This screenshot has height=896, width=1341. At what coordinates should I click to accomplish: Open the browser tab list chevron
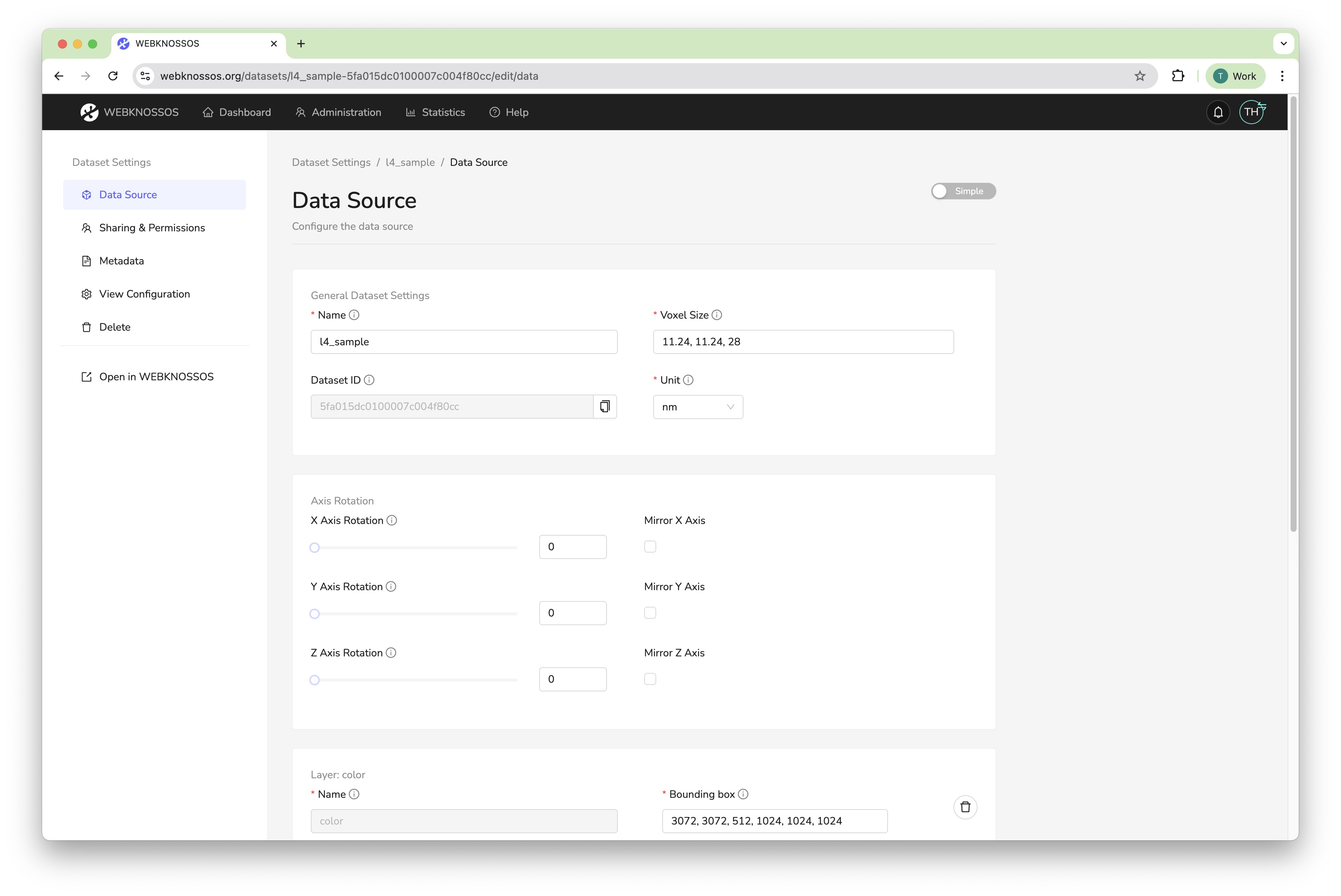pyautogui.click(x=1283, y=43)
